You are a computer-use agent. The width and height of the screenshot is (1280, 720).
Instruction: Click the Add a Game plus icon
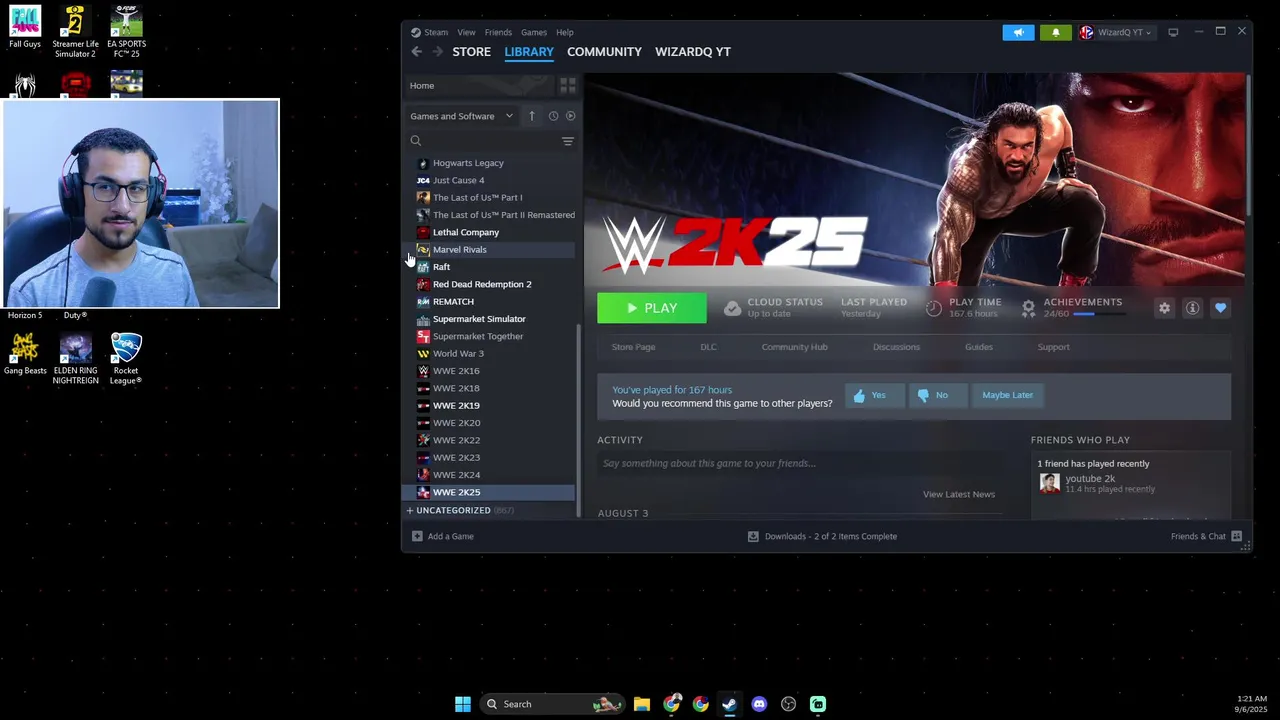tap(417, 536)
